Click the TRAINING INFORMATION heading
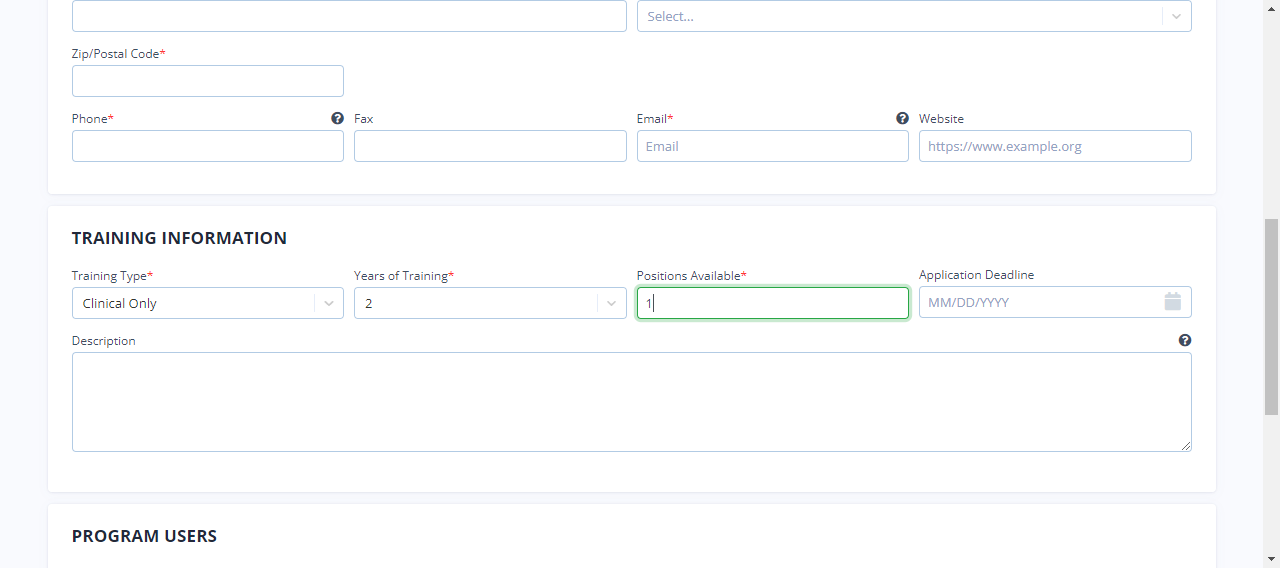The width and height of the screenshot is (1280, 568). (x=179, y=238)
